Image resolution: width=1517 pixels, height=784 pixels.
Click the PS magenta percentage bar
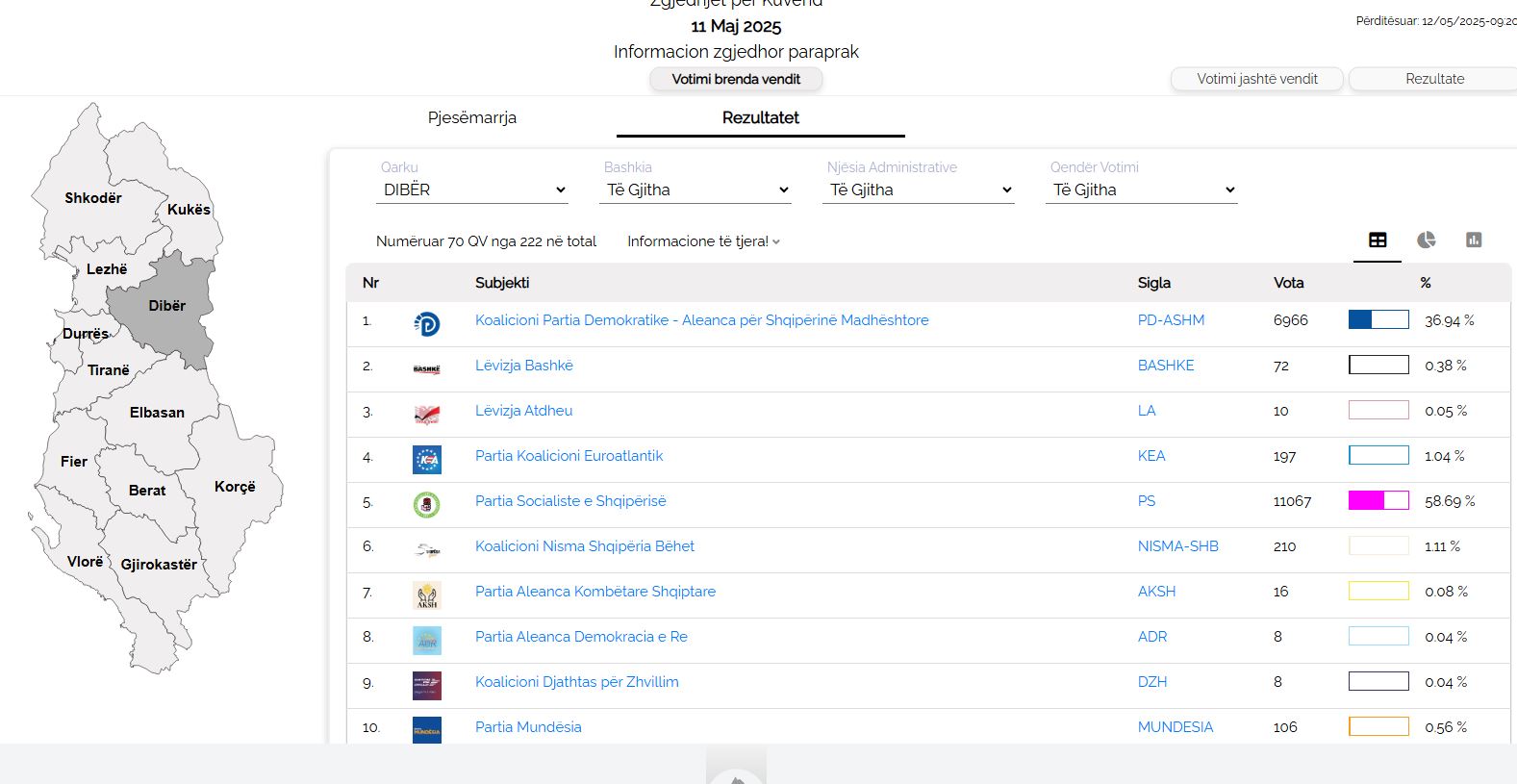1378,500
